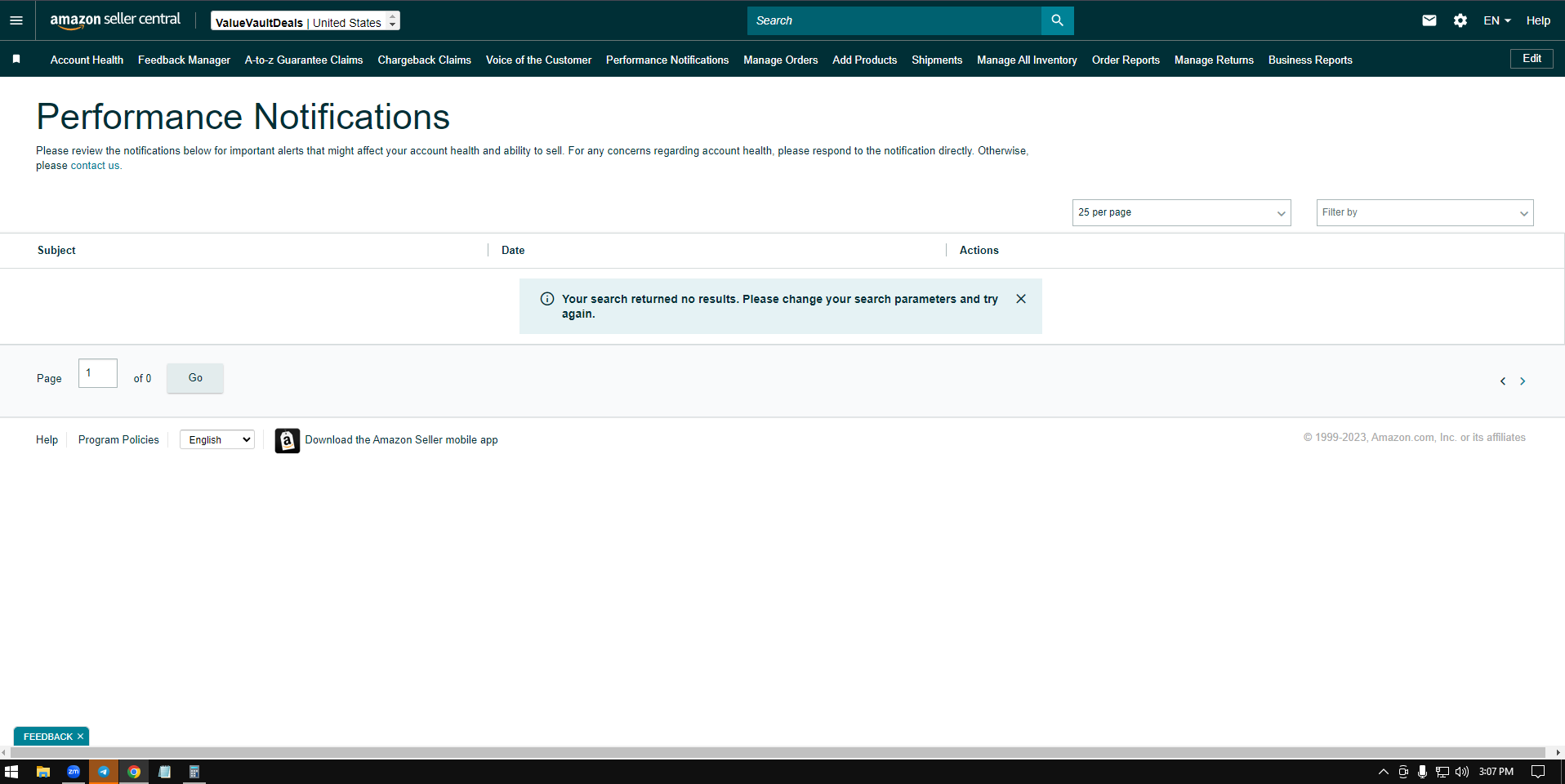Click the Actions column header
Screen dimensions: 1565x784
coord(979,250)
